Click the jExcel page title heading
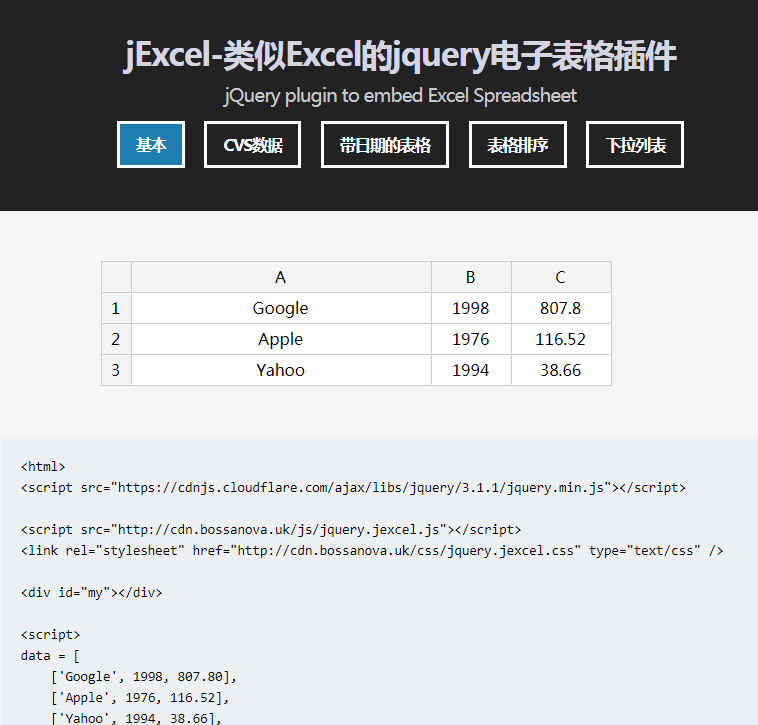758x725 pixels. [x=400, y=56]
